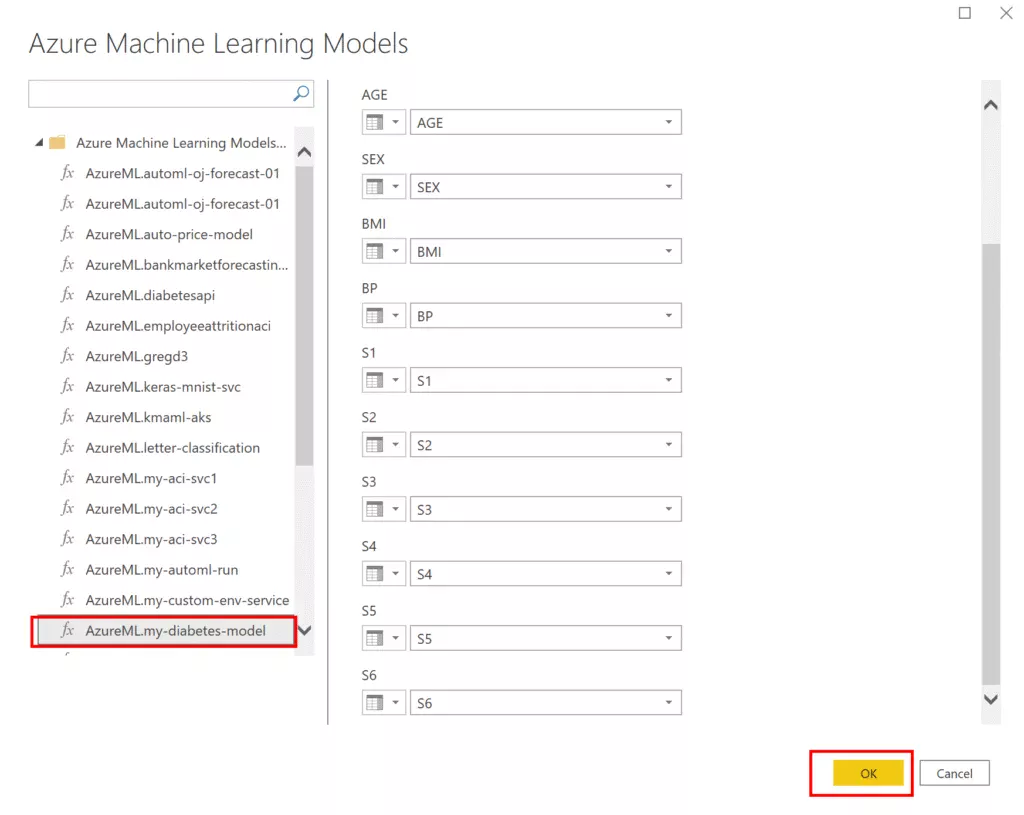Click the parameters pane scrollbar thumb

coord(991,464)
